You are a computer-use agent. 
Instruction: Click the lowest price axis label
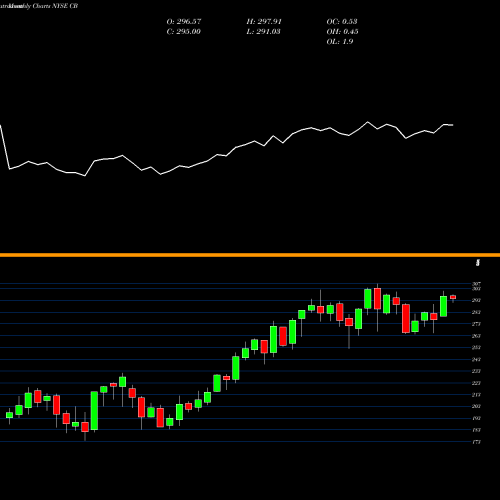(x=476, y=442)
